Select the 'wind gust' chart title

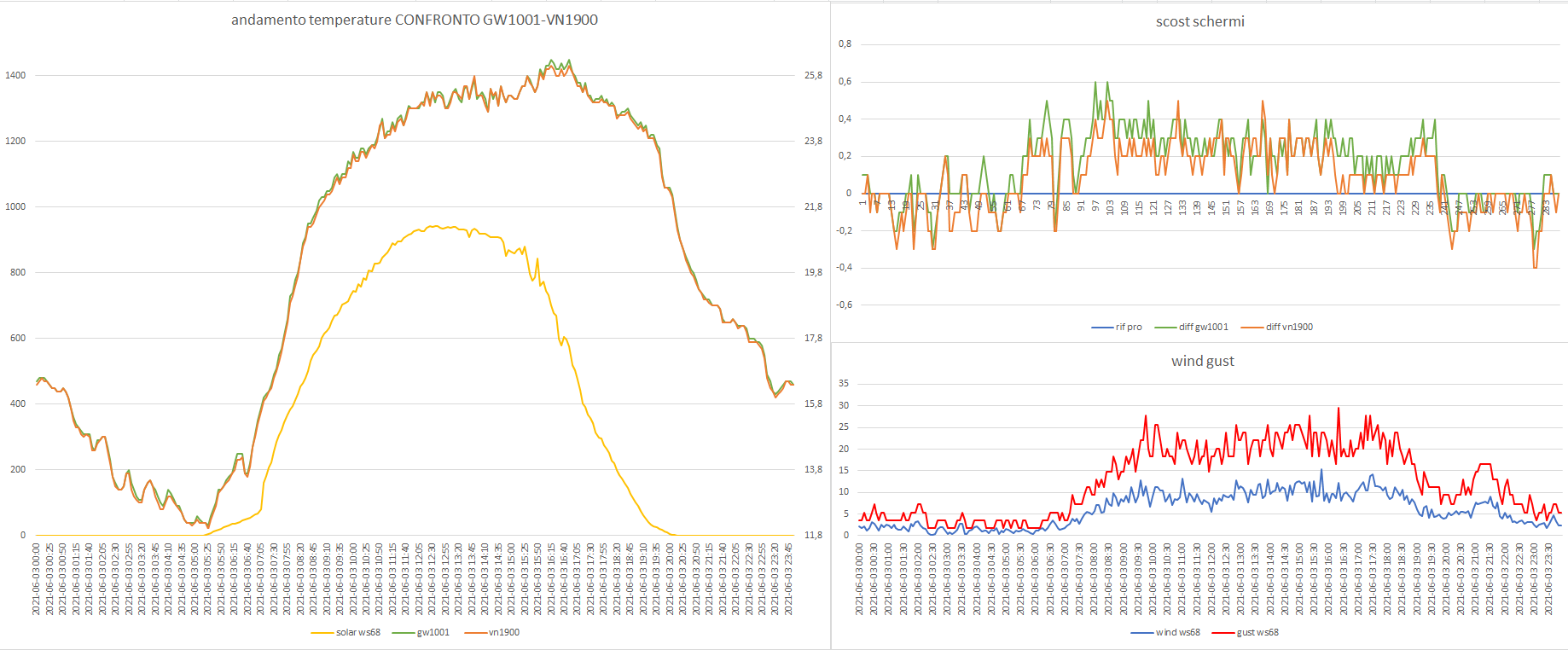pos(1202,361)
